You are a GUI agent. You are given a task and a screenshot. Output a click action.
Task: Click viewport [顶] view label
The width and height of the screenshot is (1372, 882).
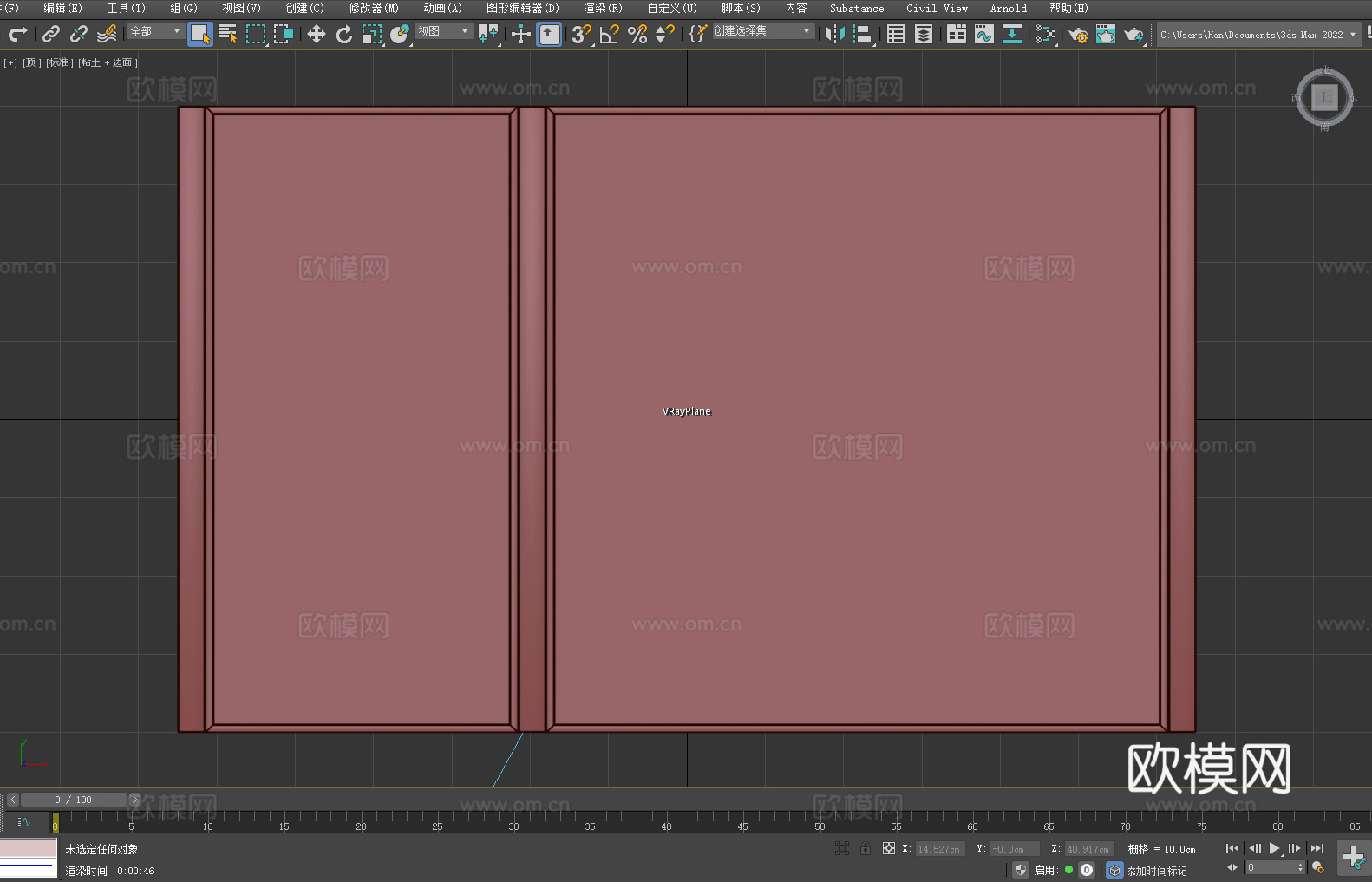click(x=31, y=62)
